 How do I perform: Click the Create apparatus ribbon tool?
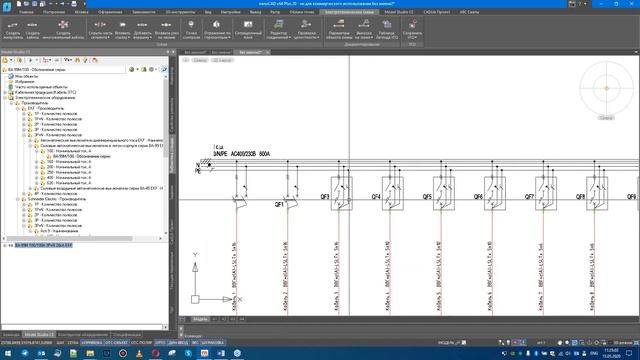click(13, 29)
